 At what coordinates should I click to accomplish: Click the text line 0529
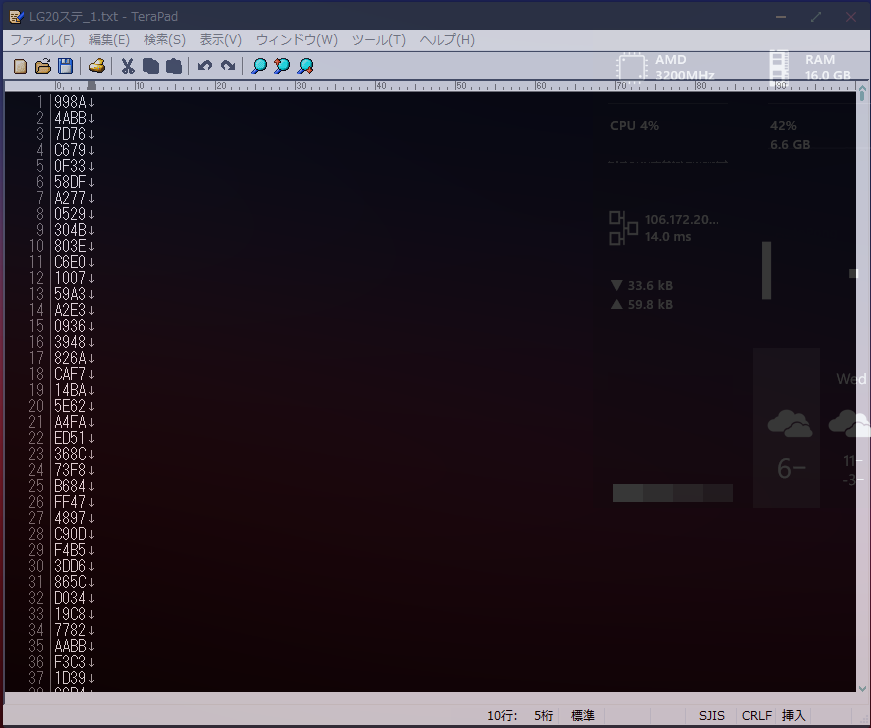(70, 214)
